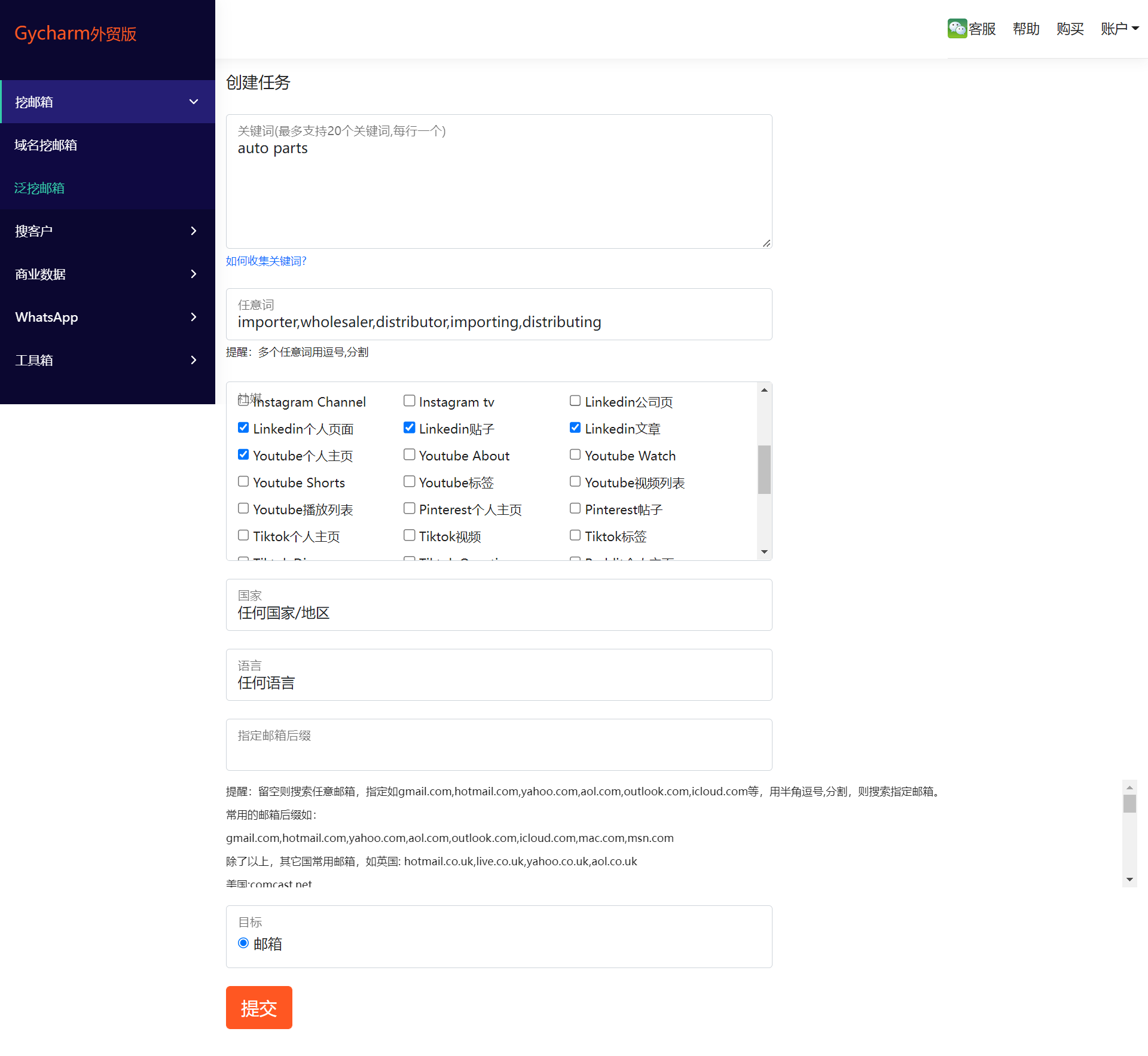This screenshot has height=1056, width=1148.
Task: Open the 购买 purchase link
Action: (x=1070, y=29)
